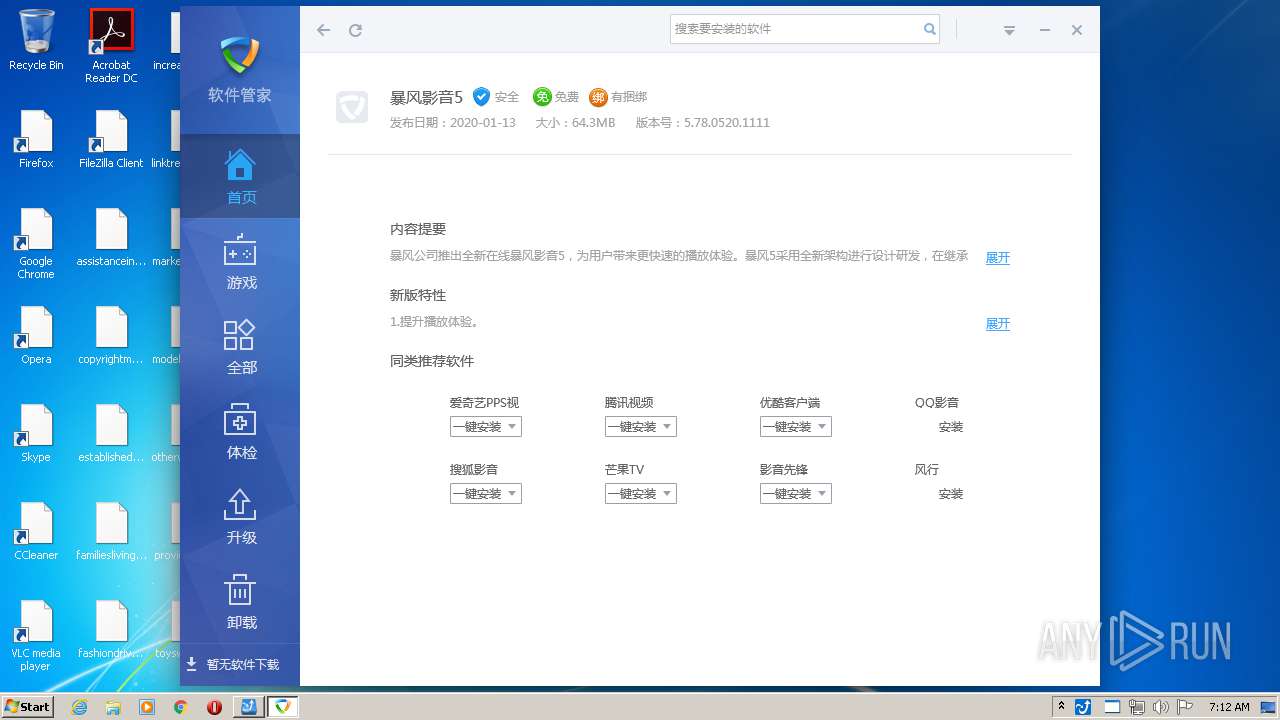This screenshot has width=1280, height=720.
Task: Click the 腾讯视频 software name
Action: pyautogui.click(x=629, y=403)
